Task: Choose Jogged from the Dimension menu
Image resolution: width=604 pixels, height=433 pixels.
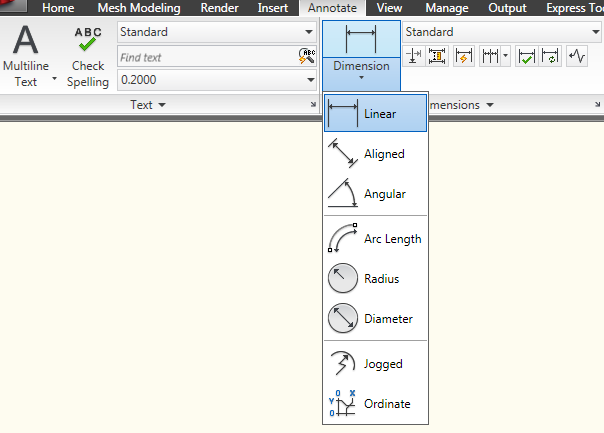Action: 376,364
